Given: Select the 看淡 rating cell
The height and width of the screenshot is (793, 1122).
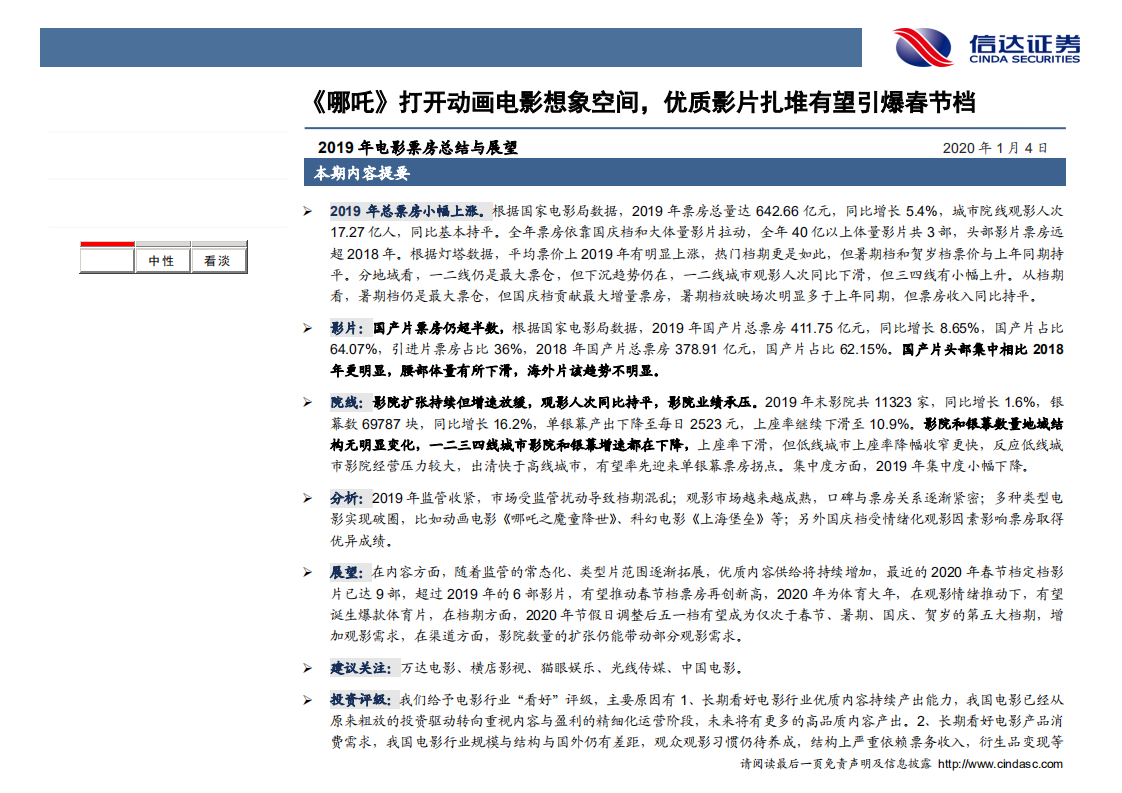Looking at the screenshot, I should point(217,260).
